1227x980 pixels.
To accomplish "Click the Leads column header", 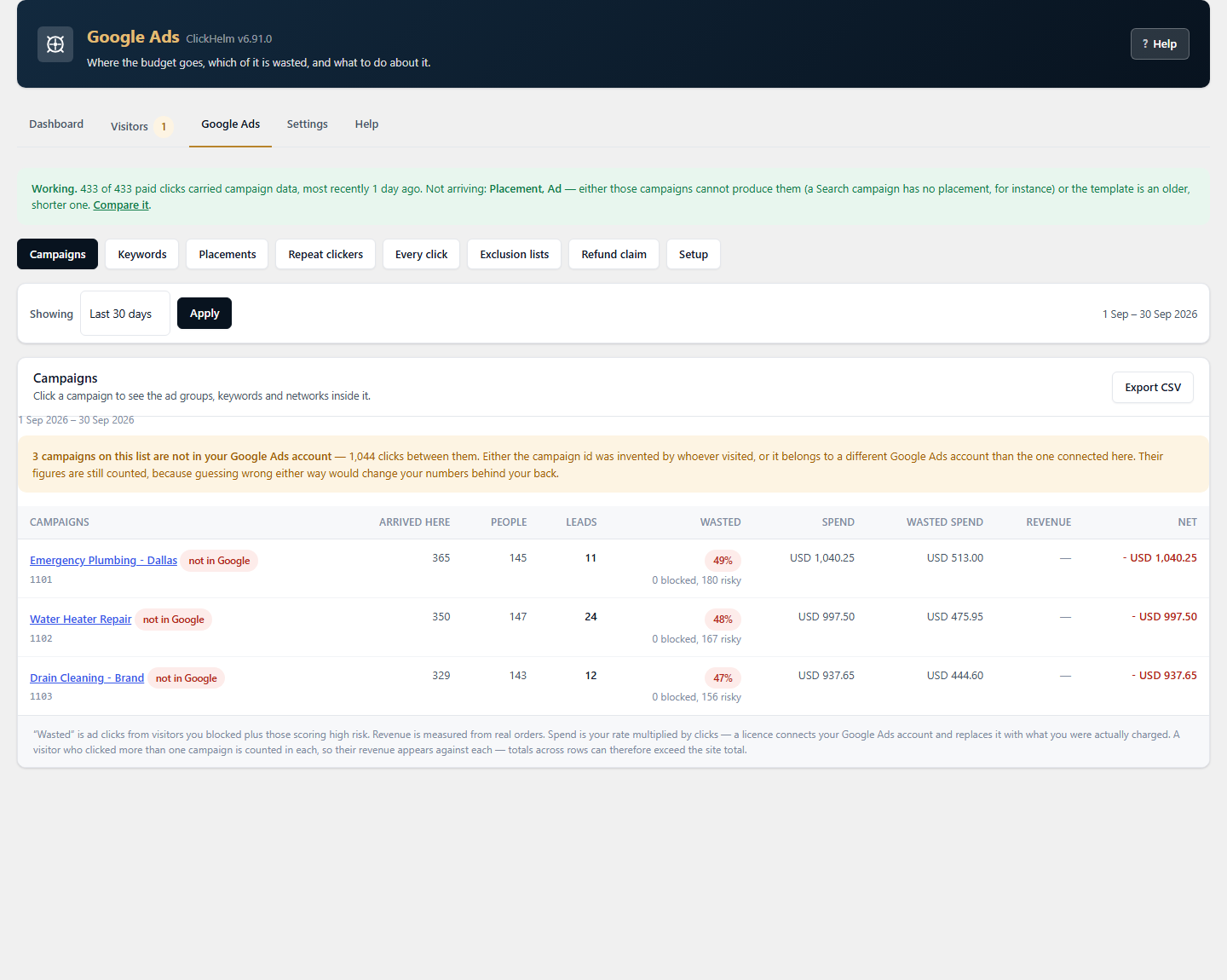I will pos(581,522).
